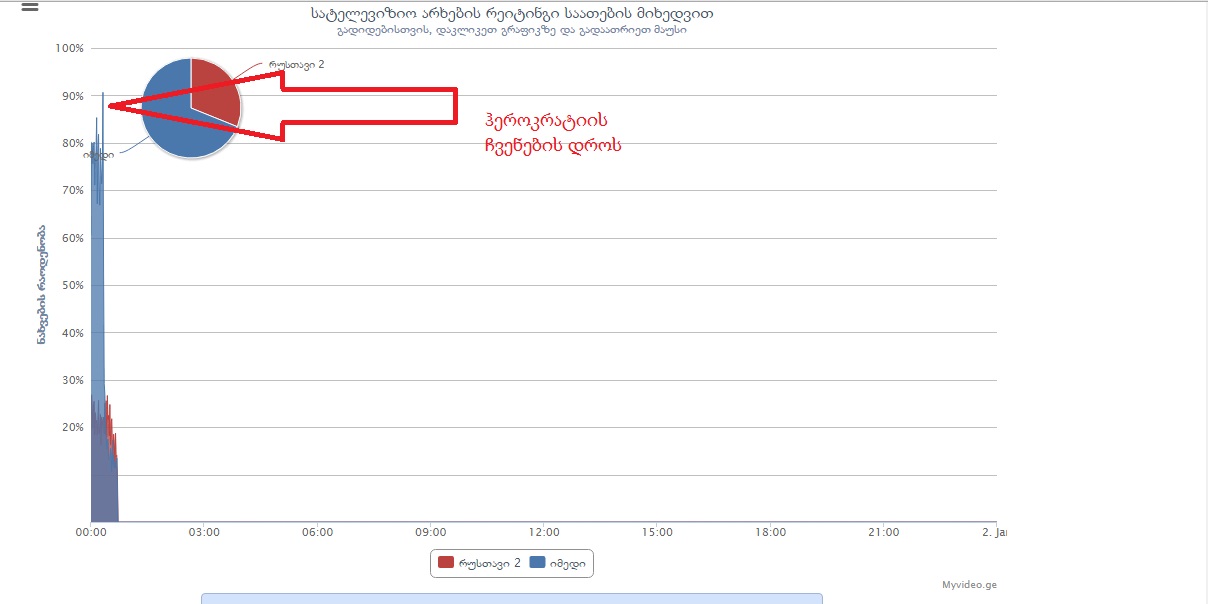Click the red რუსთავი 2 legend swatch
Viewport: 1208px width, 604px height.
point(446,564)
